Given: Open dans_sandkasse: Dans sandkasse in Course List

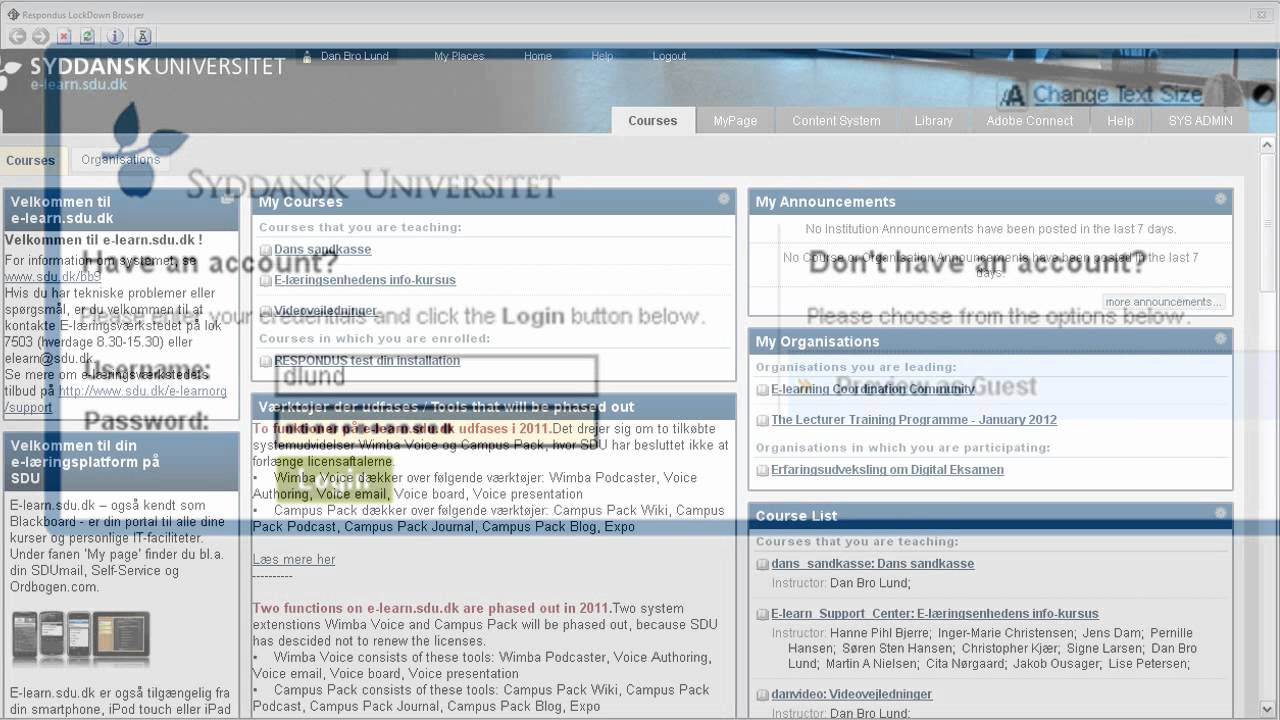Looking at the screenshot, I should pyautogui.click(x=873, y=564).
